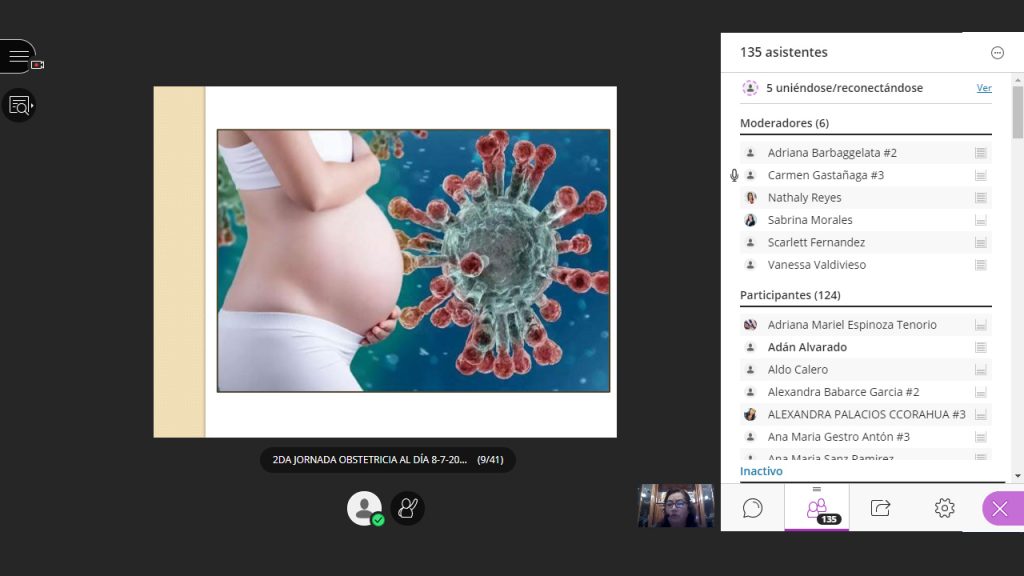The image size is (1024, 576).
Task: Open my settings gear icon
Action: [944, 507]
